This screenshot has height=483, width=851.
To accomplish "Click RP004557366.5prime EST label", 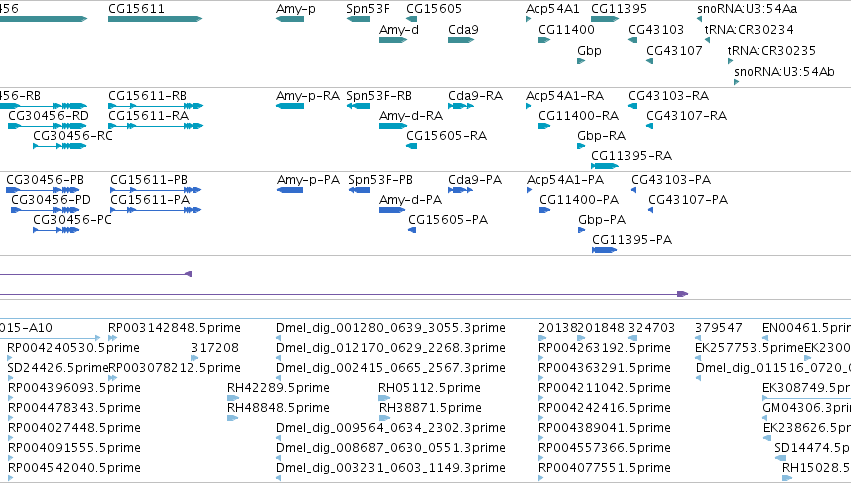I will 604,448.
